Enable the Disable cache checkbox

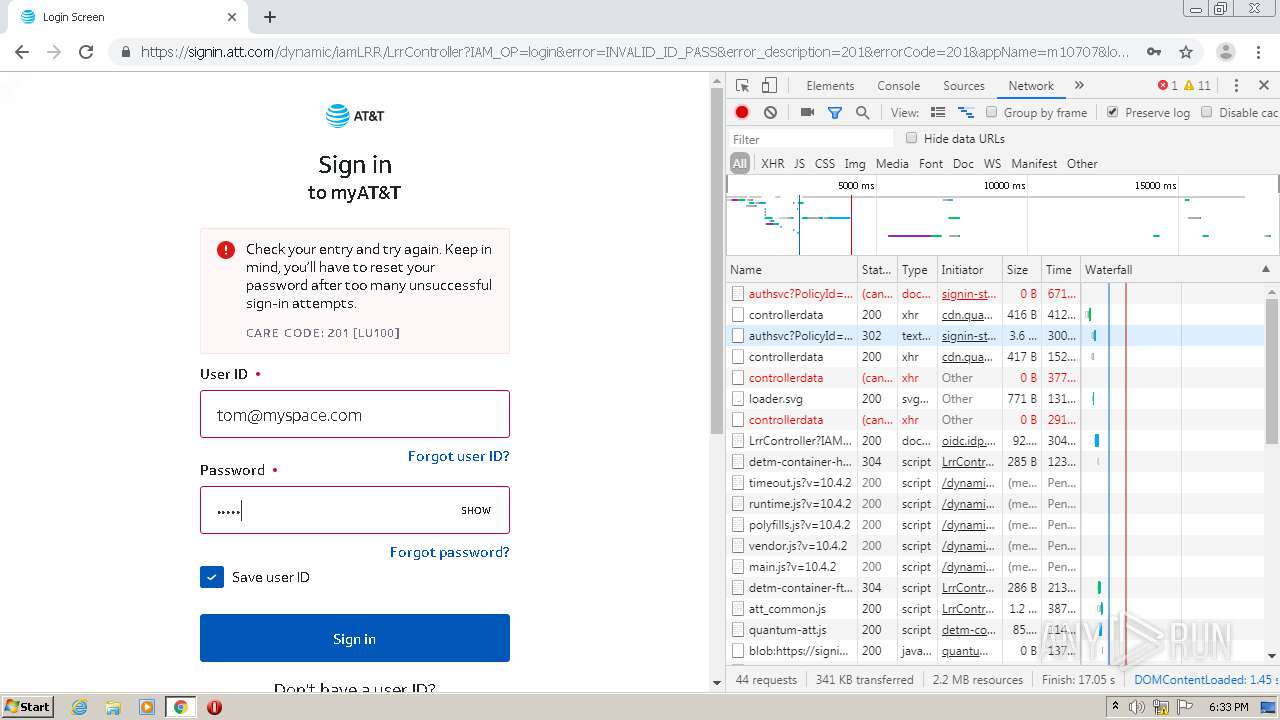click(1207, 112)
